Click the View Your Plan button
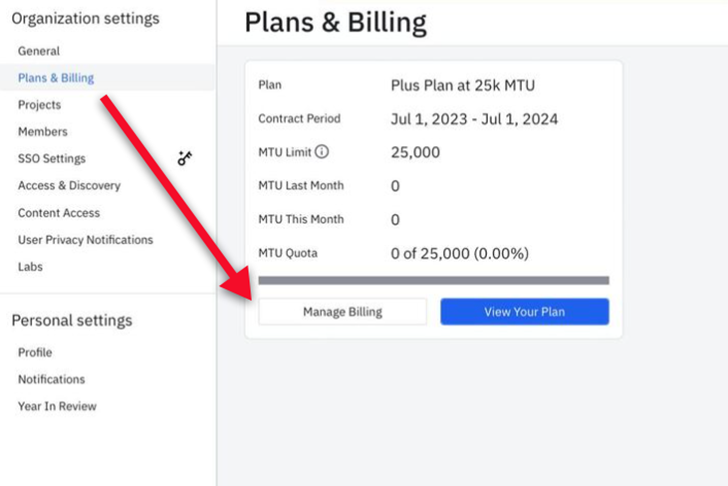 point(525,311)
